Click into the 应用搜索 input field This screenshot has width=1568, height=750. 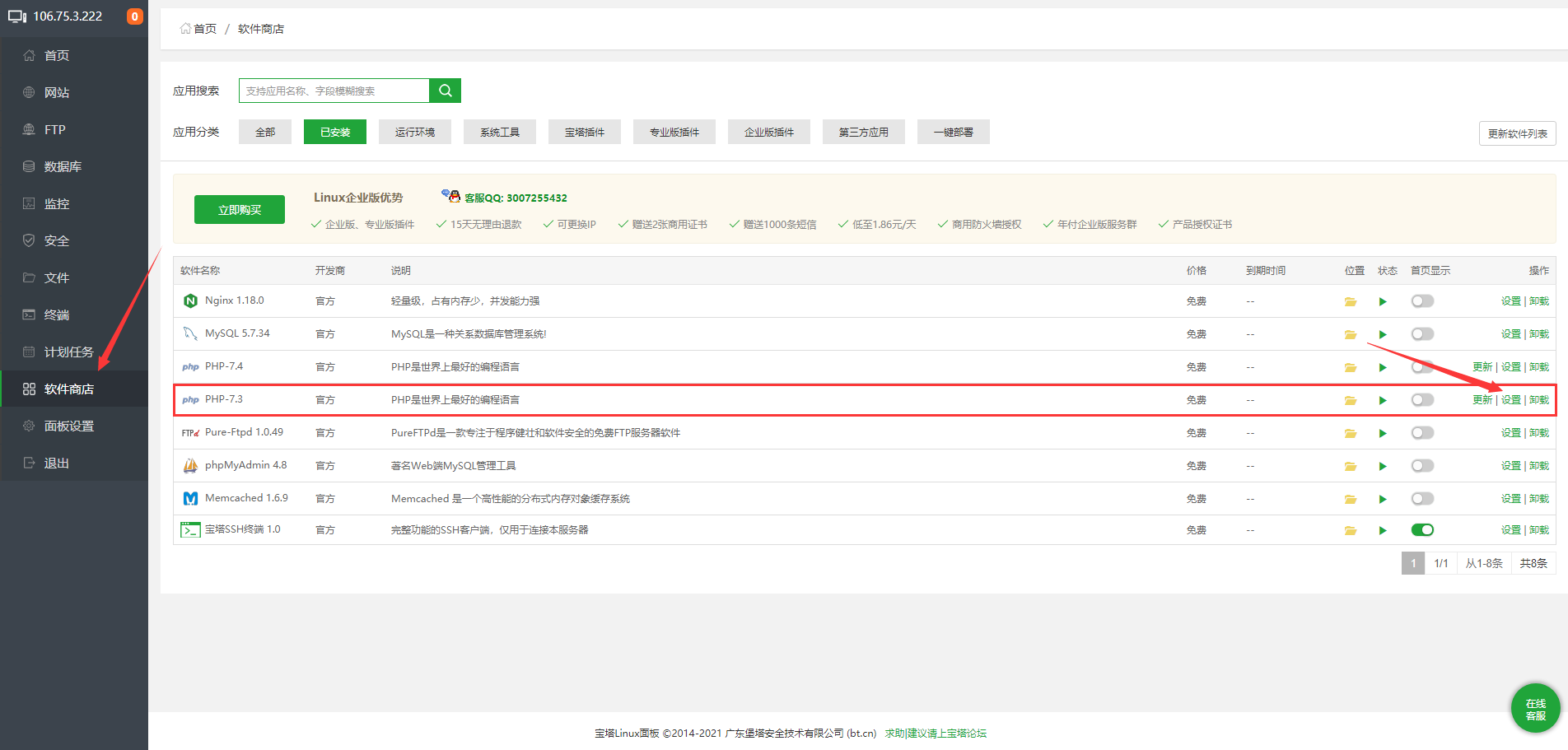coord(334,91)
